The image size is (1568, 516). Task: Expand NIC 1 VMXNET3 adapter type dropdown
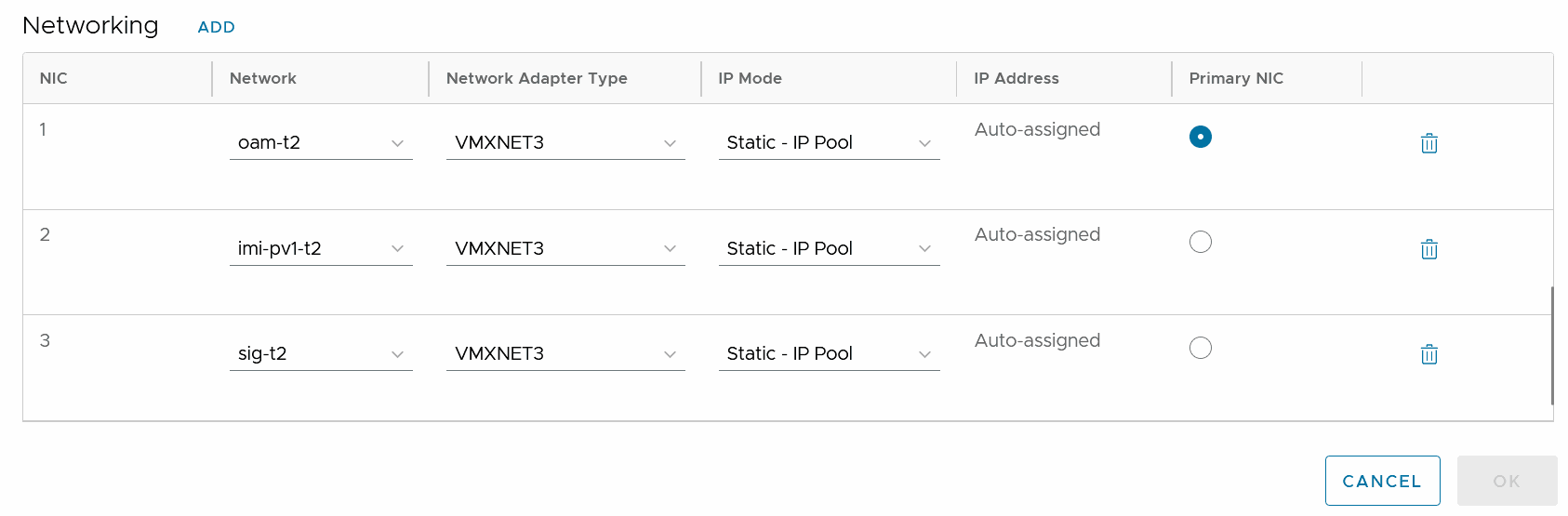(565, 143)
